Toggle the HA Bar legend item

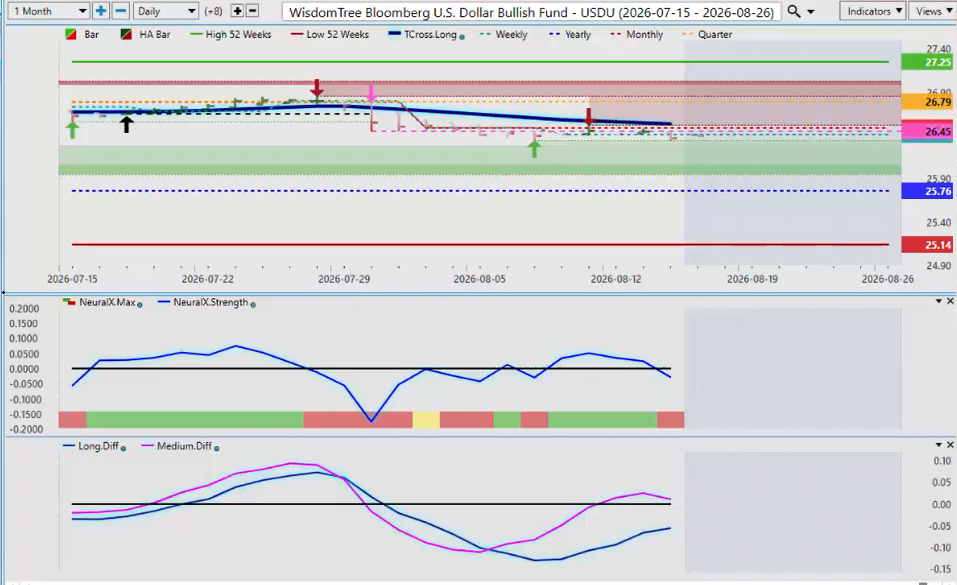(145, 35)
